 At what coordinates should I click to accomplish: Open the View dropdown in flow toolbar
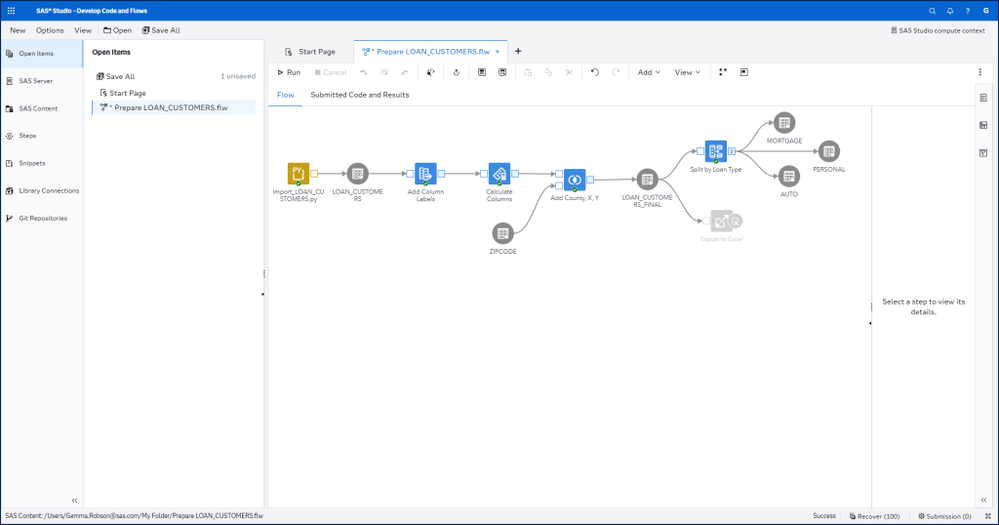click(x=687, y=73)
